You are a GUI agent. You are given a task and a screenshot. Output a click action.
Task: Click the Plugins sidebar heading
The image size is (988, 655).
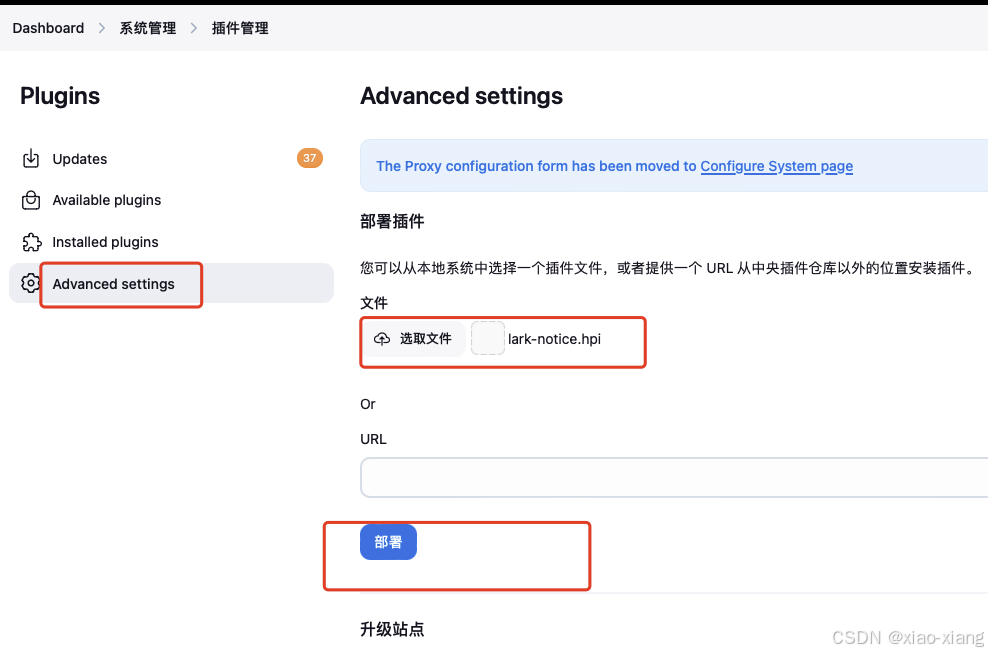60,96
